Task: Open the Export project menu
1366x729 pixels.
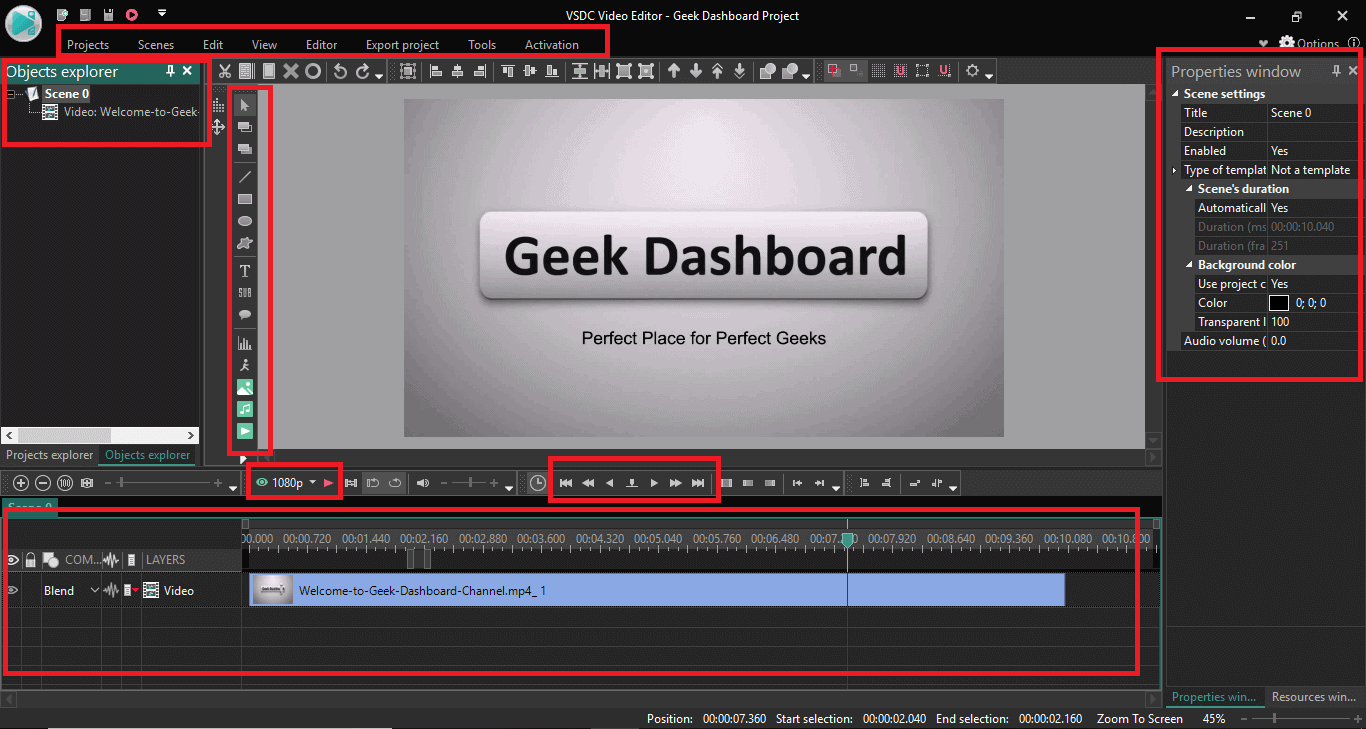Action: click(x=402, y=44)
